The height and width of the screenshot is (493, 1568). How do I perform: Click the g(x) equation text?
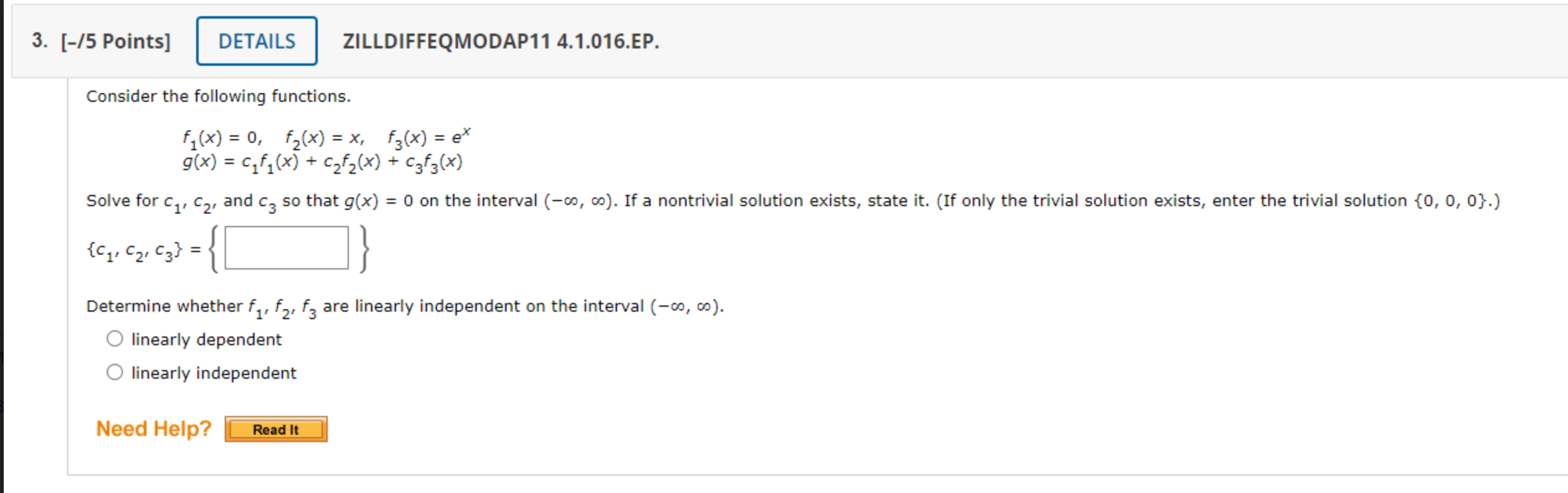(323, 160)
